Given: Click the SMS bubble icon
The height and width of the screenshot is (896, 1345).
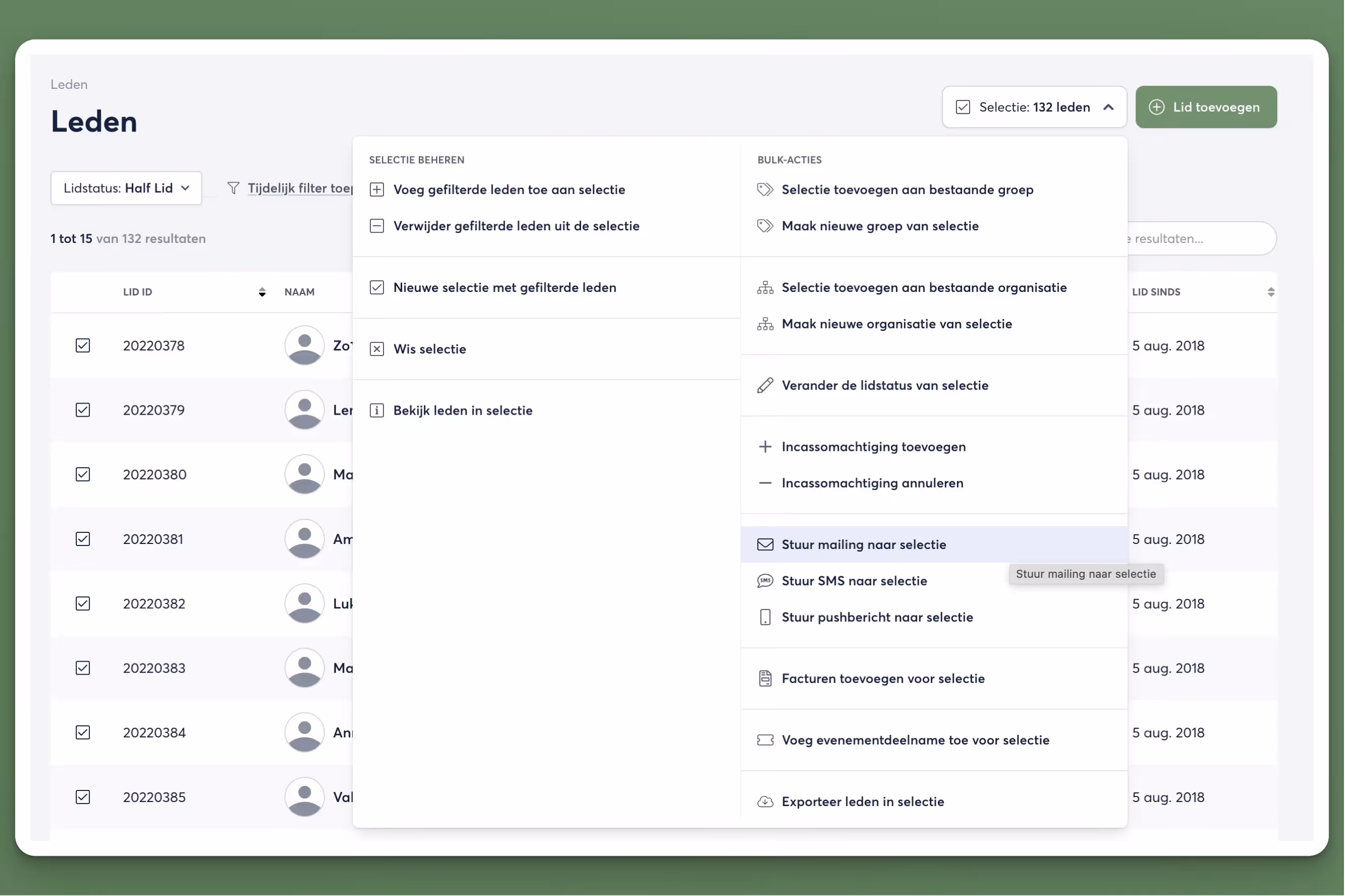Looking at the screenshot, I should pos(765,581).
